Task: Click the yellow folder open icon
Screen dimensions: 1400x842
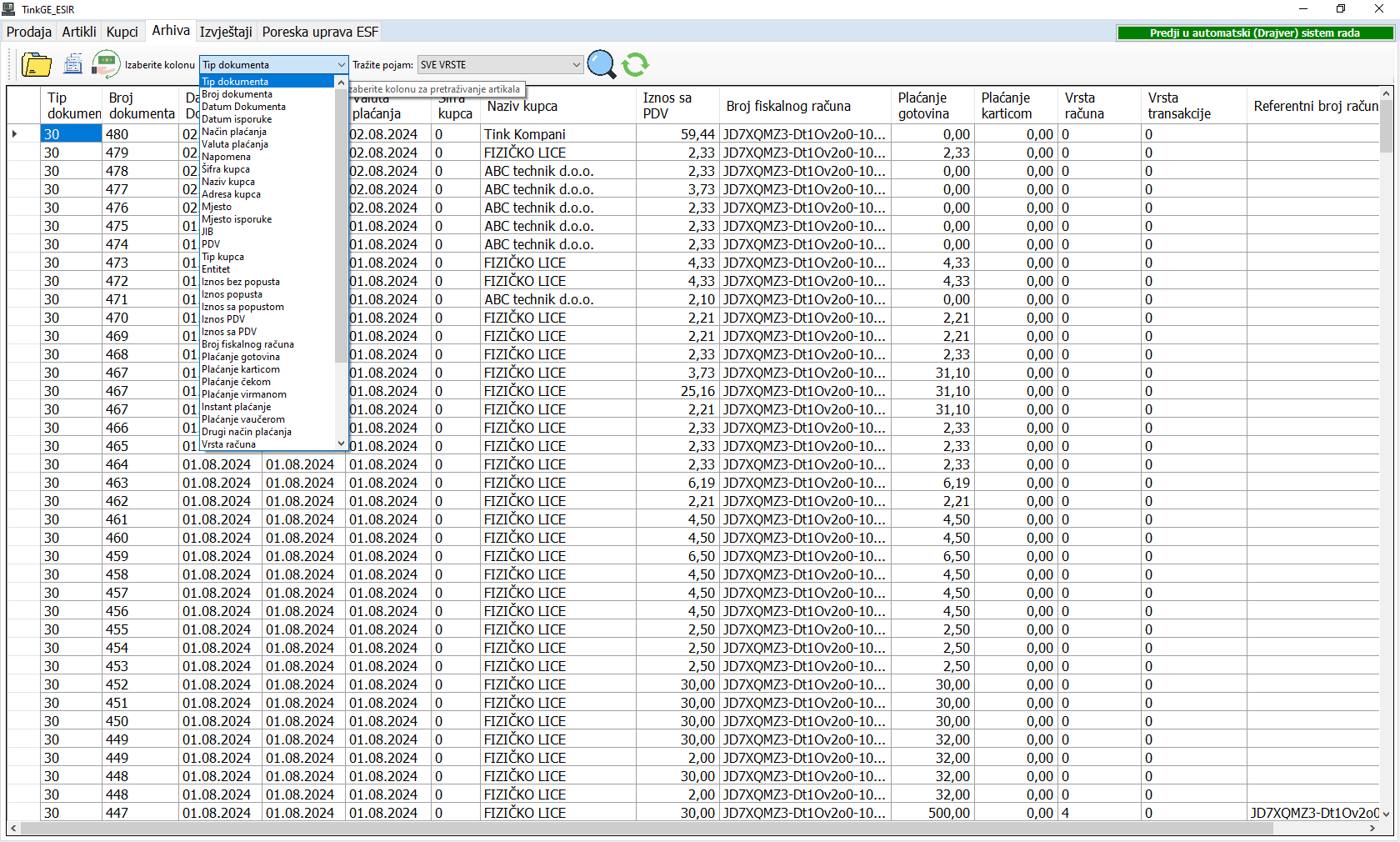Action: click(36, 64)
